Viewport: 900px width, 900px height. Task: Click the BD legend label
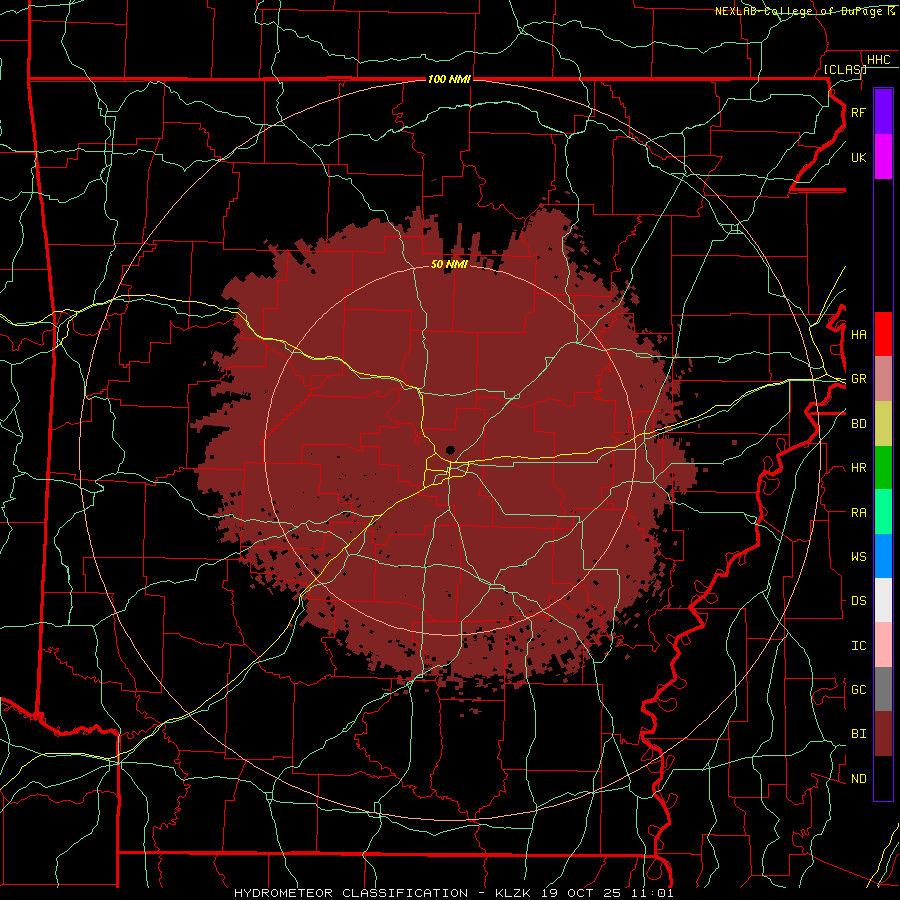coord(858,424)
